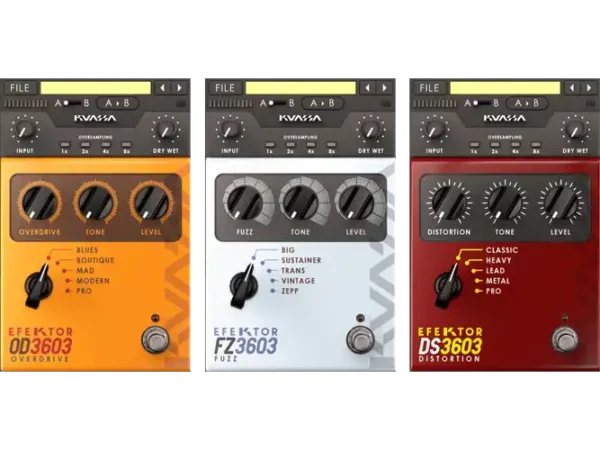Select VINTAGE mode on FZ3603

pos(298,281)
